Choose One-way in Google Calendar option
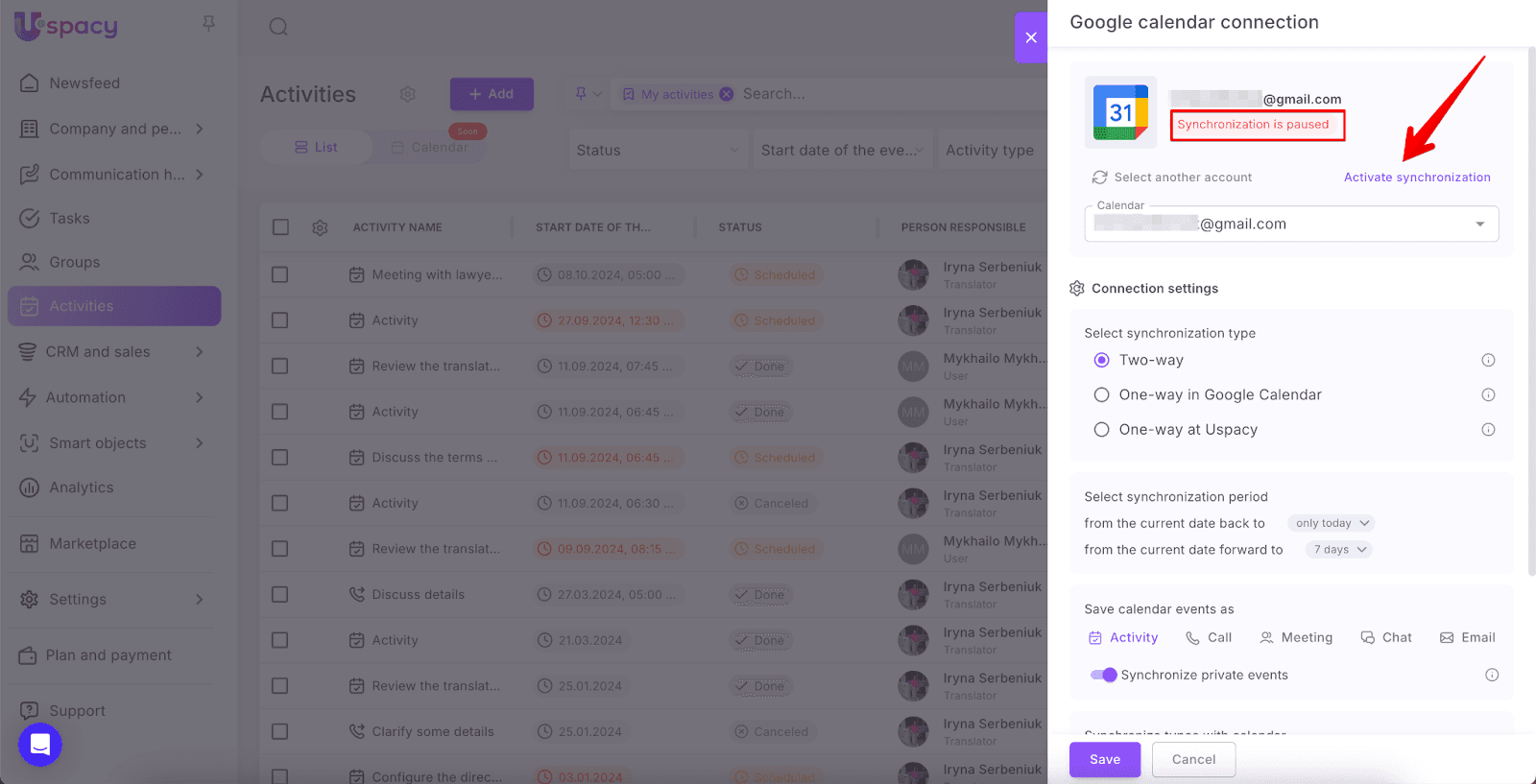Viewport: 1536px width, 784px height. tap(1102, 394)
